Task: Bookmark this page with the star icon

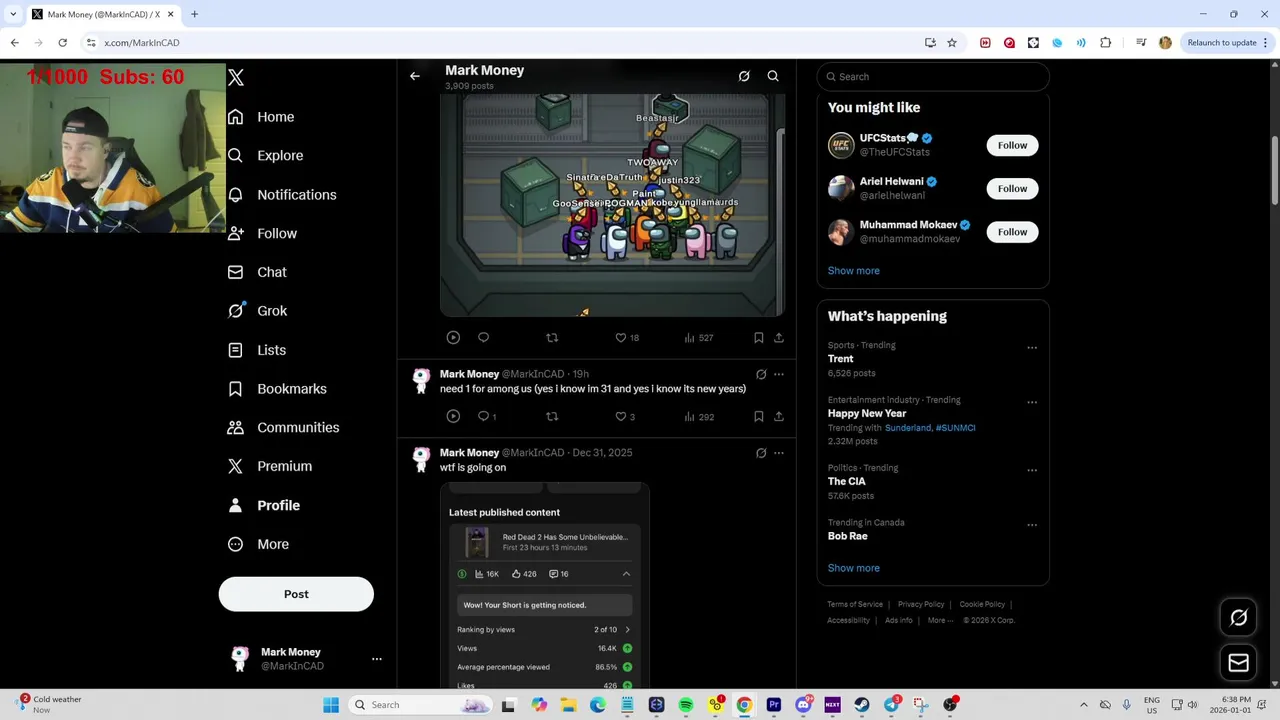Action: pyautogui.click(x=952, y=43)
